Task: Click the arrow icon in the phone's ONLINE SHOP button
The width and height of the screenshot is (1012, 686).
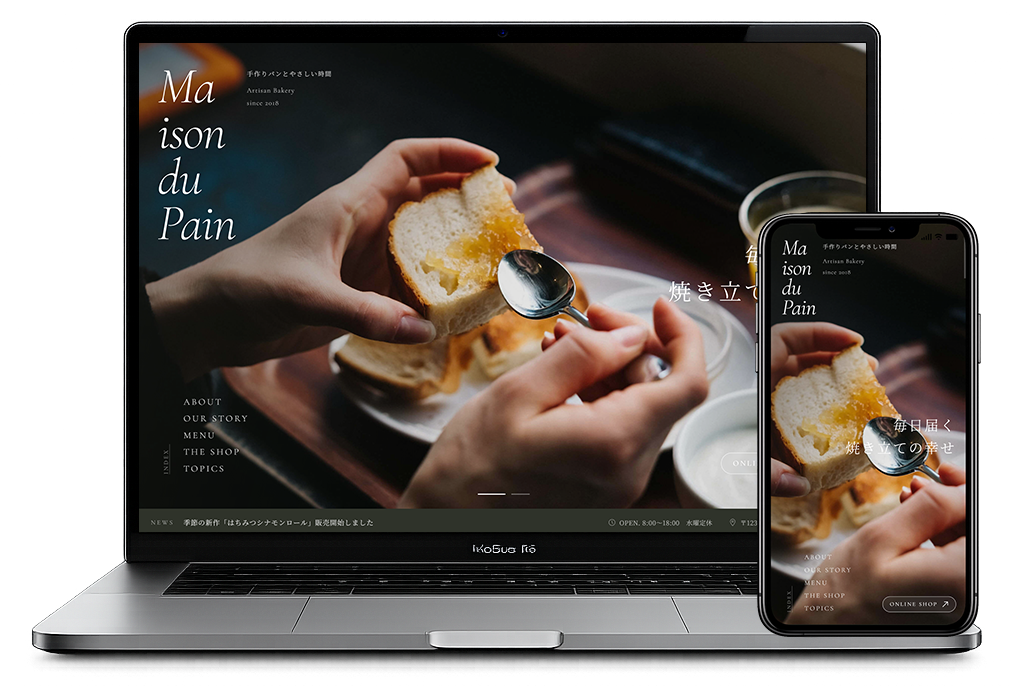Action: [x=945, y=604]
